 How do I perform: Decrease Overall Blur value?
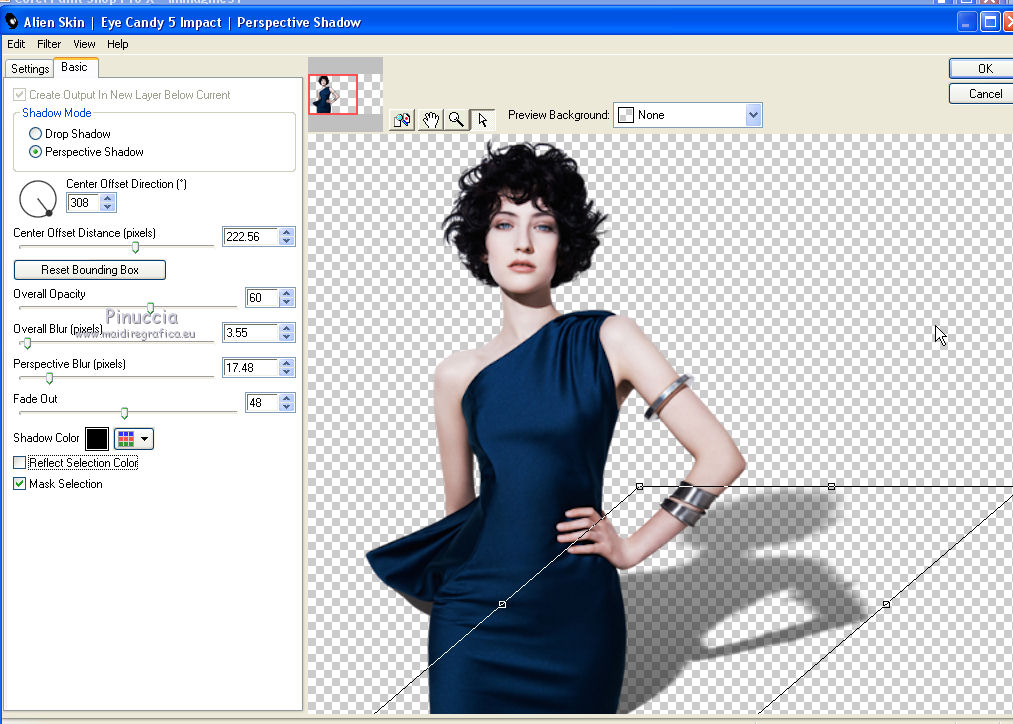[x=287, y=336]
